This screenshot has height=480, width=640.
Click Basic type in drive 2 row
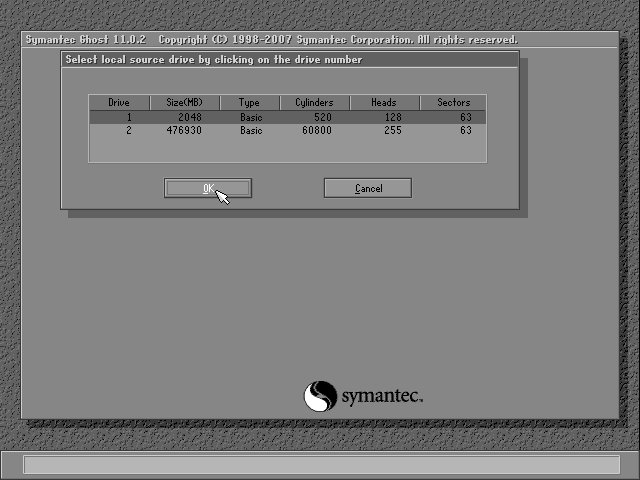click(251, 131)
